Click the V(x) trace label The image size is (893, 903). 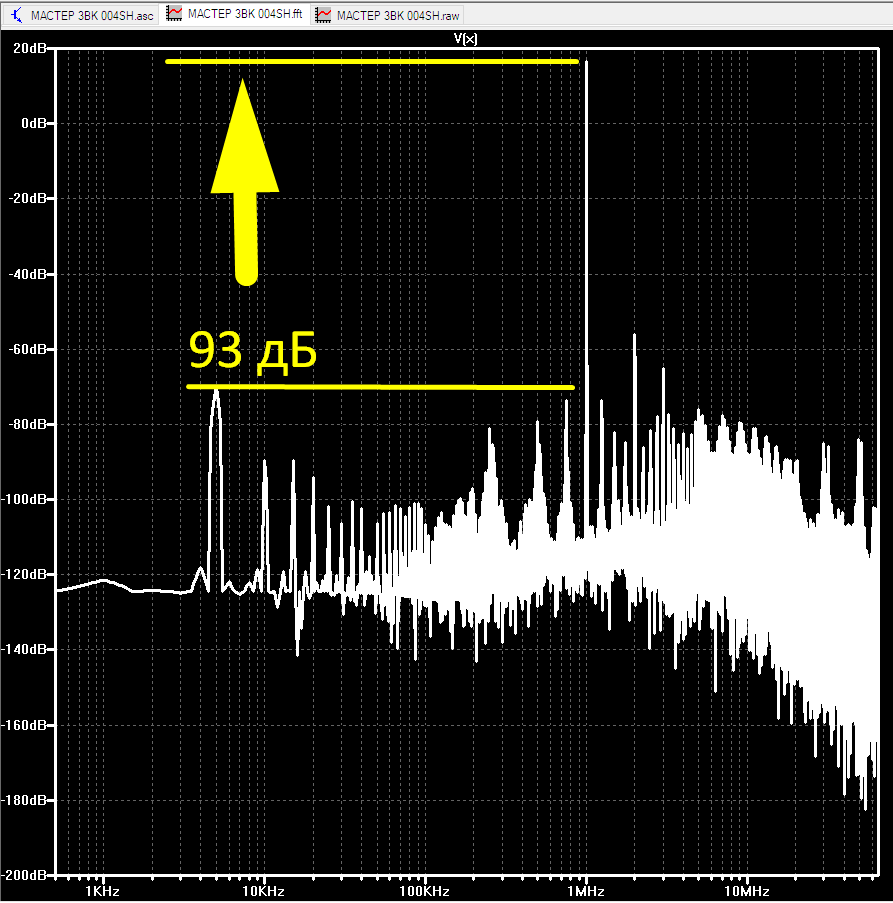pyautogui.click(x=465, y=39)
